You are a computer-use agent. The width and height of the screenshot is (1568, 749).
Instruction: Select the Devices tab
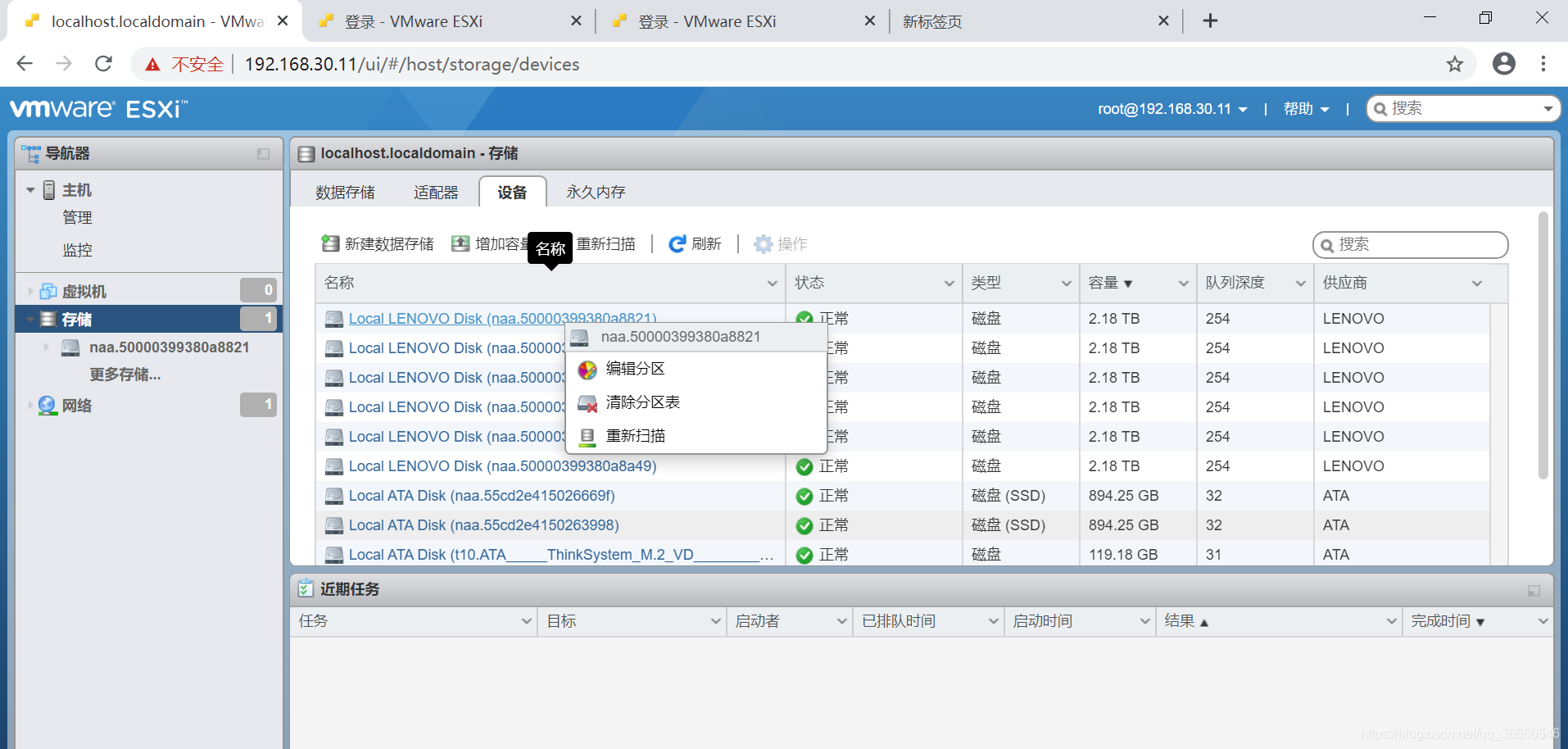512,192
